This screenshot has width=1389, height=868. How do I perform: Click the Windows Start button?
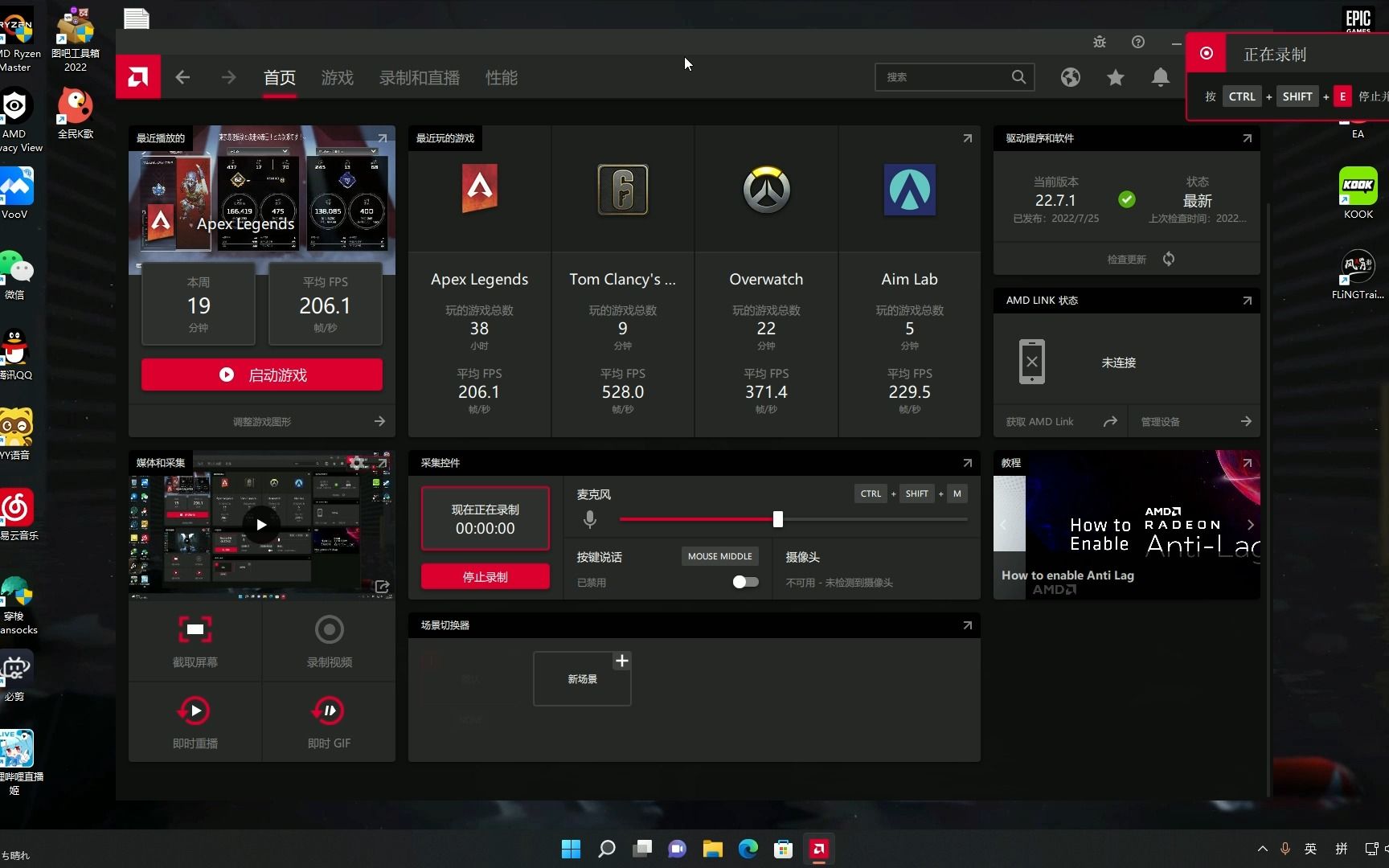pyautogui.click(x=571, y=849)
